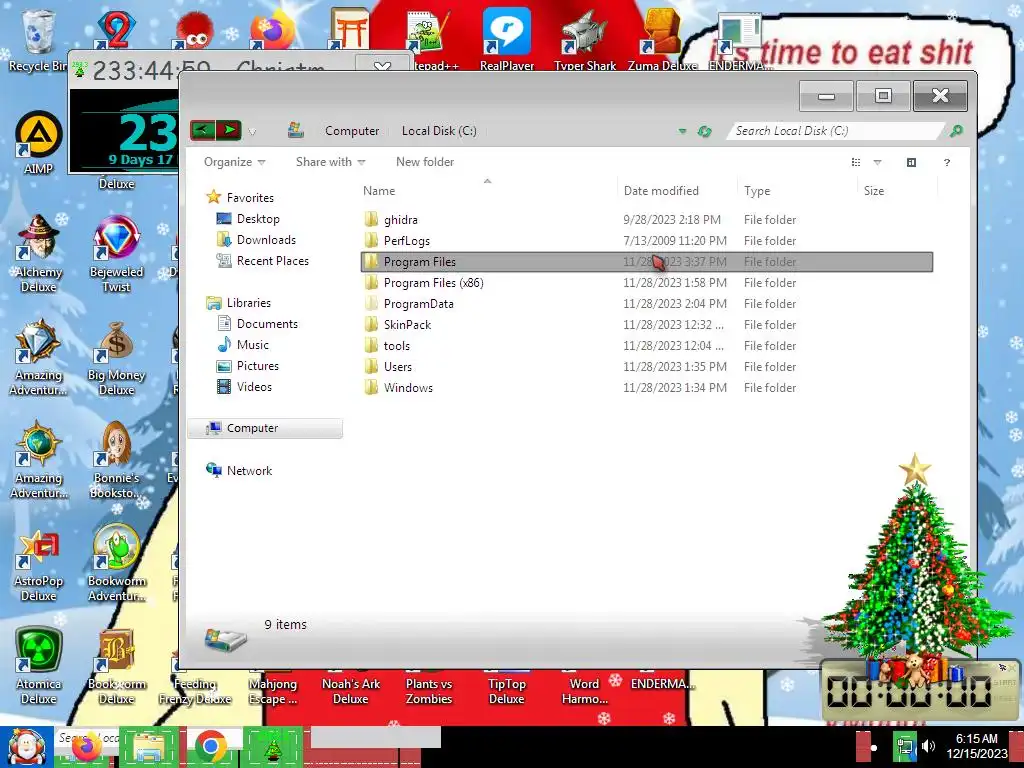Open the address bar history dropdown
This screenshot has height=768, width=1024.
pyautogui.click(x=682, y=131)
